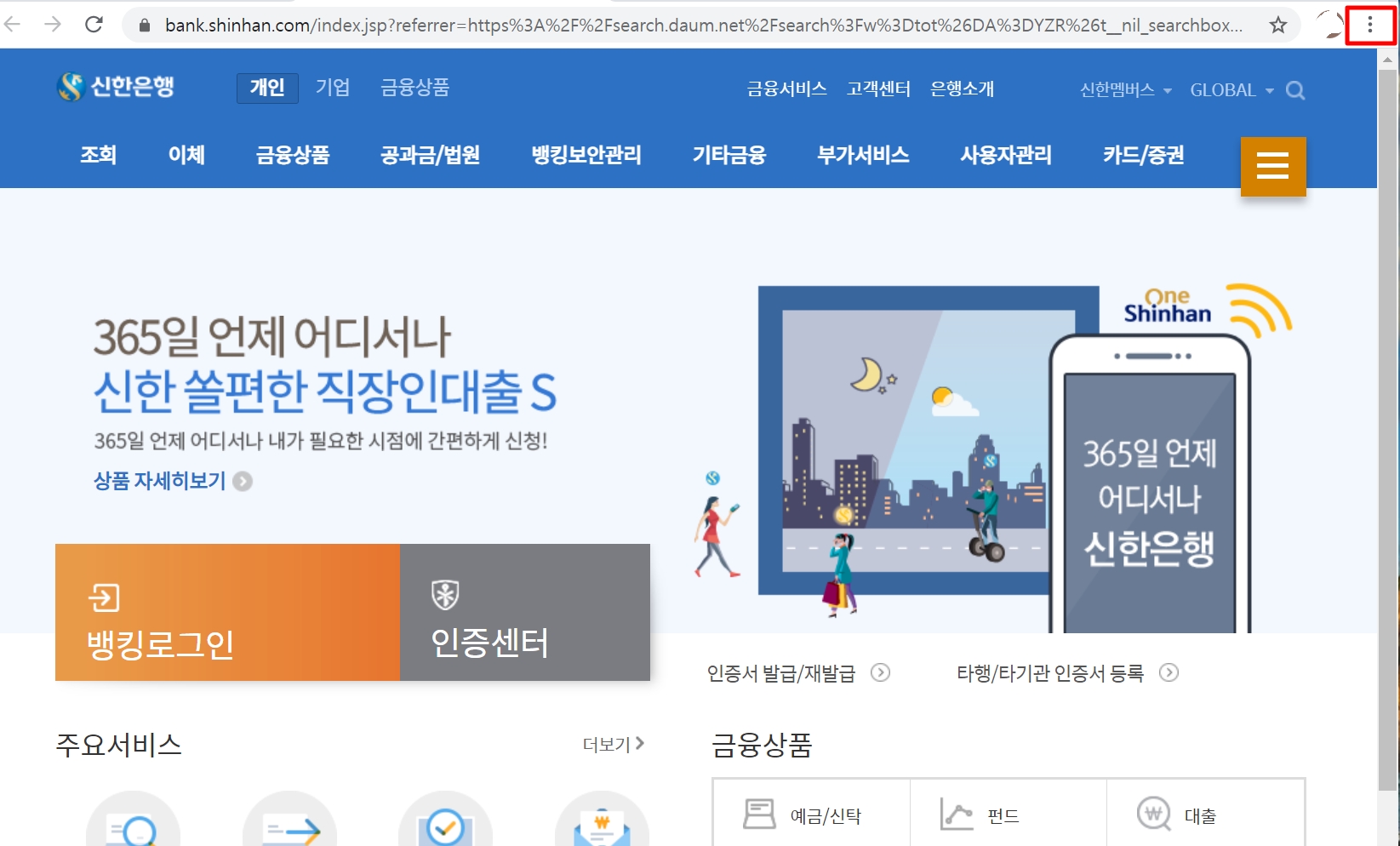Screen dimensions: 1400x846
Task: Open the 카드/증권 menu
Action: click(1144, 155)
